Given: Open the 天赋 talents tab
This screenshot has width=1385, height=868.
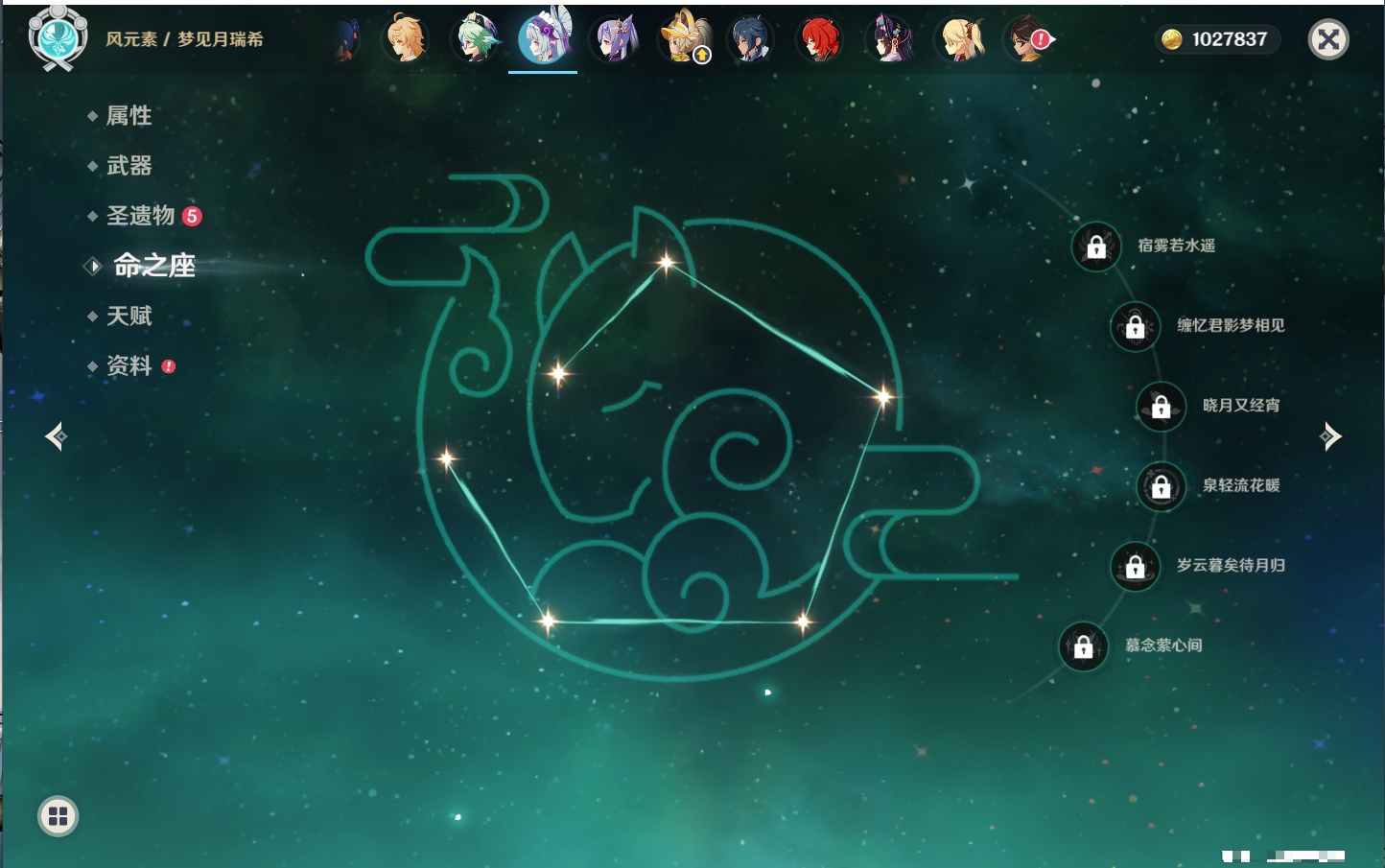Looking at the screenshot, I should [x=129, y=316].
